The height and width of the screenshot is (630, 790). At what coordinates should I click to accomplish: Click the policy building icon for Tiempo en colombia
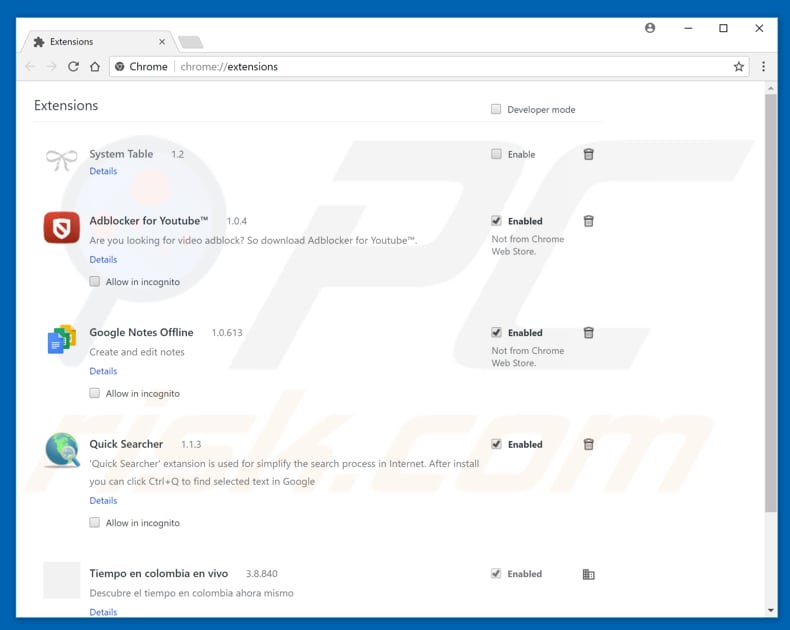click(x=588, y=574)
